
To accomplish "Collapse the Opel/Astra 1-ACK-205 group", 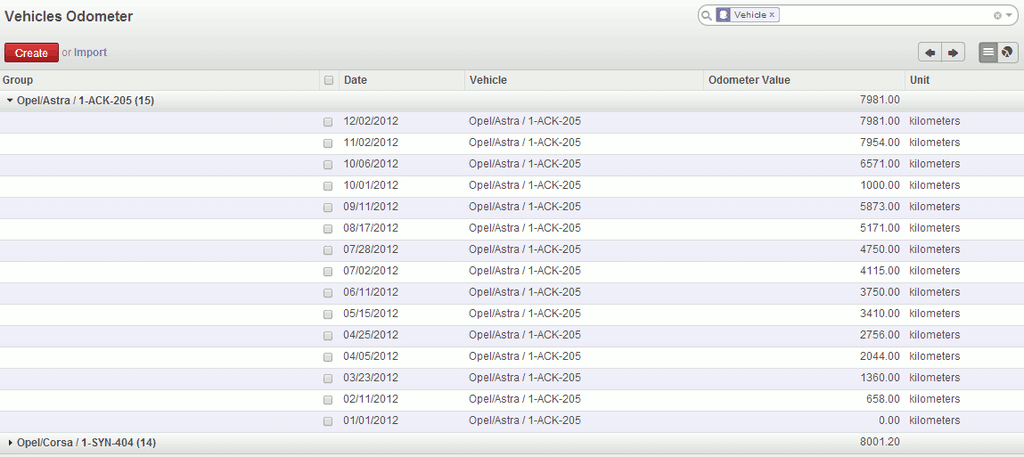I will [x=10, y=101].
